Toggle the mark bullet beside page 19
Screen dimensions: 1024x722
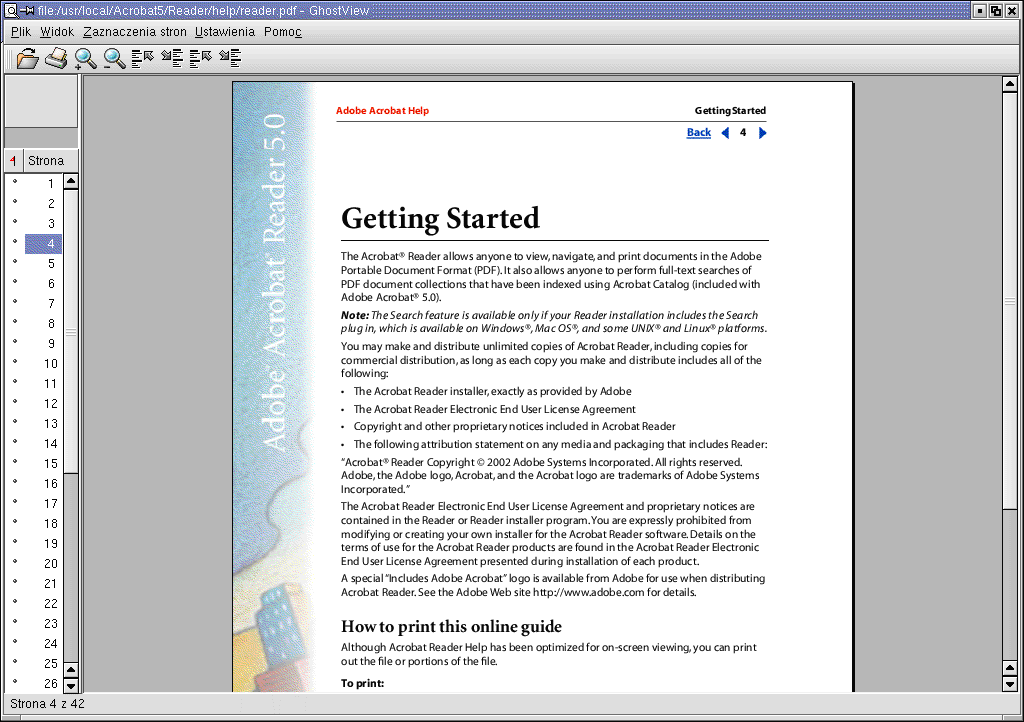tap(15, 541)
